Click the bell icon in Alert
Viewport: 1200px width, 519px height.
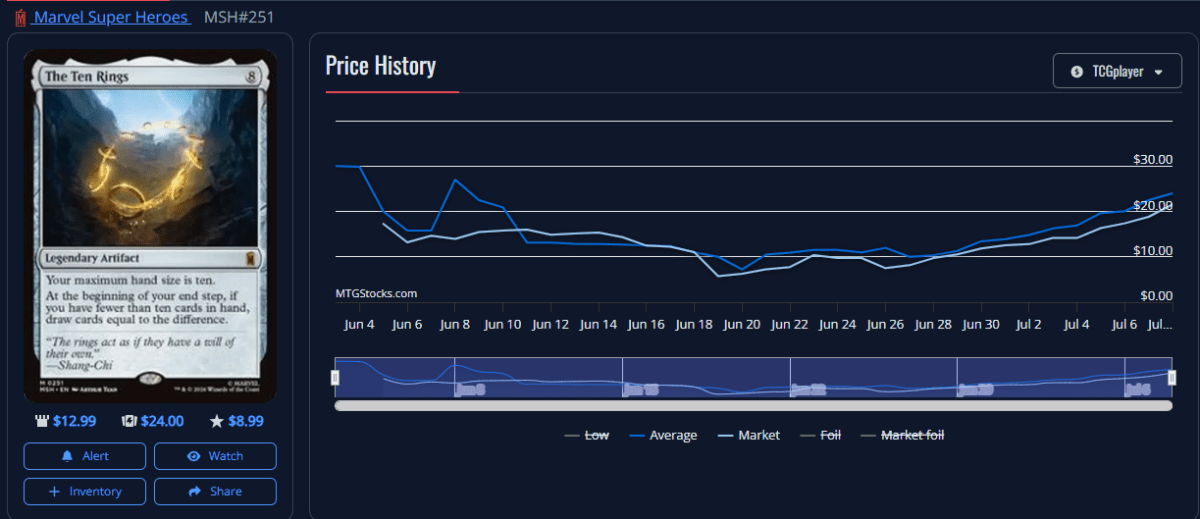(x=68, y=456)
